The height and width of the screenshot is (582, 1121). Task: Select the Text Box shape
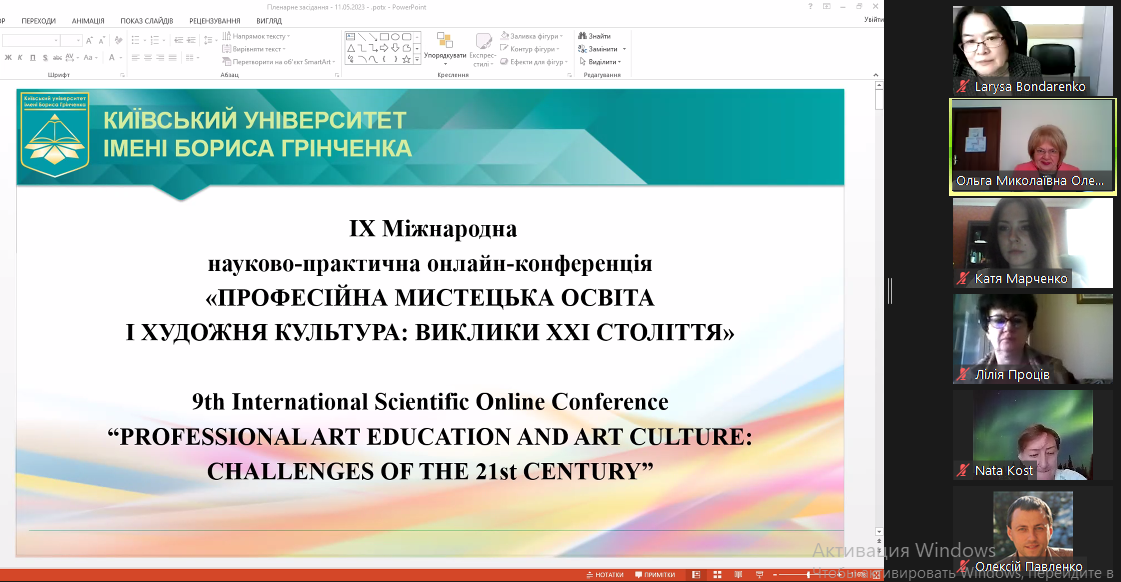350,36
